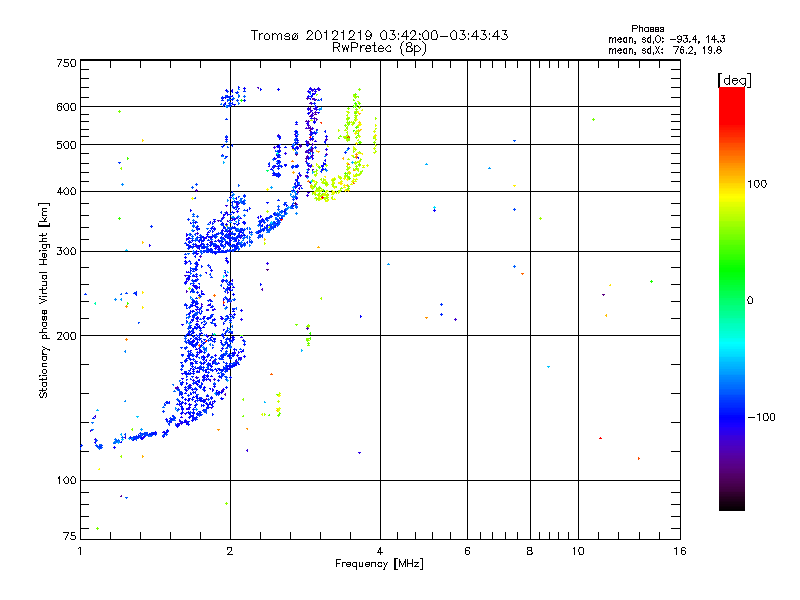Click the x-axis tick label '16'
Image resolution: width=800 pixels, height=600 pixels.
coord(680,551)
